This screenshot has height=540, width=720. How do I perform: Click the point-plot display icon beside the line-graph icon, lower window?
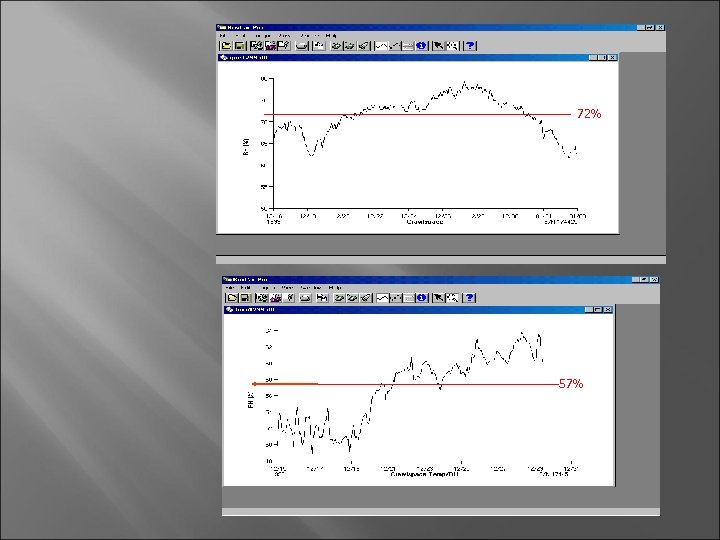[396, 298]
